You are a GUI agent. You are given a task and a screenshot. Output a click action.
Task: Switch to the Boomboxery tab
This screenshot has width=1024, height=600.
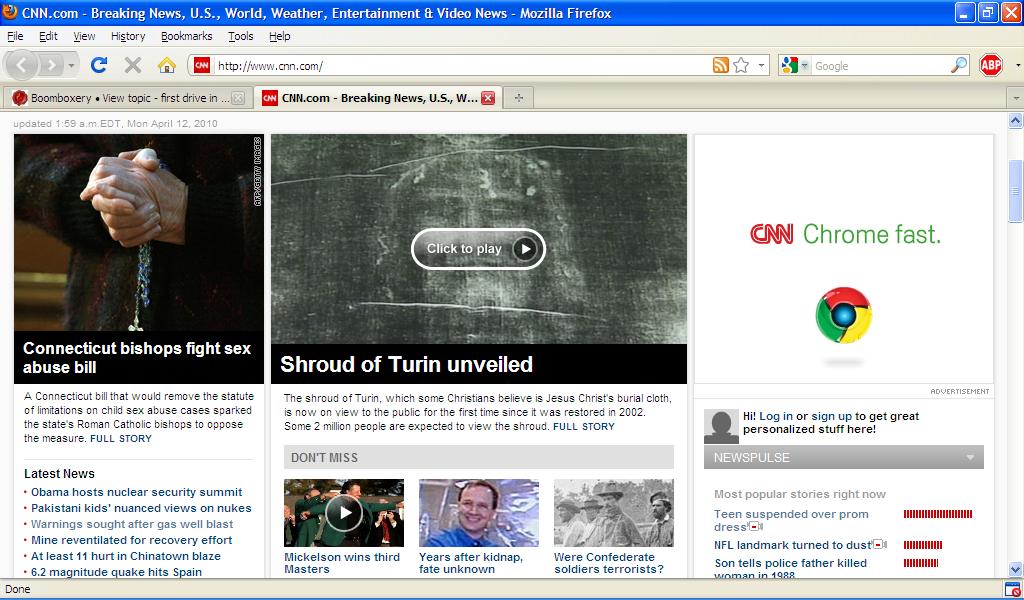click(128, 98)
